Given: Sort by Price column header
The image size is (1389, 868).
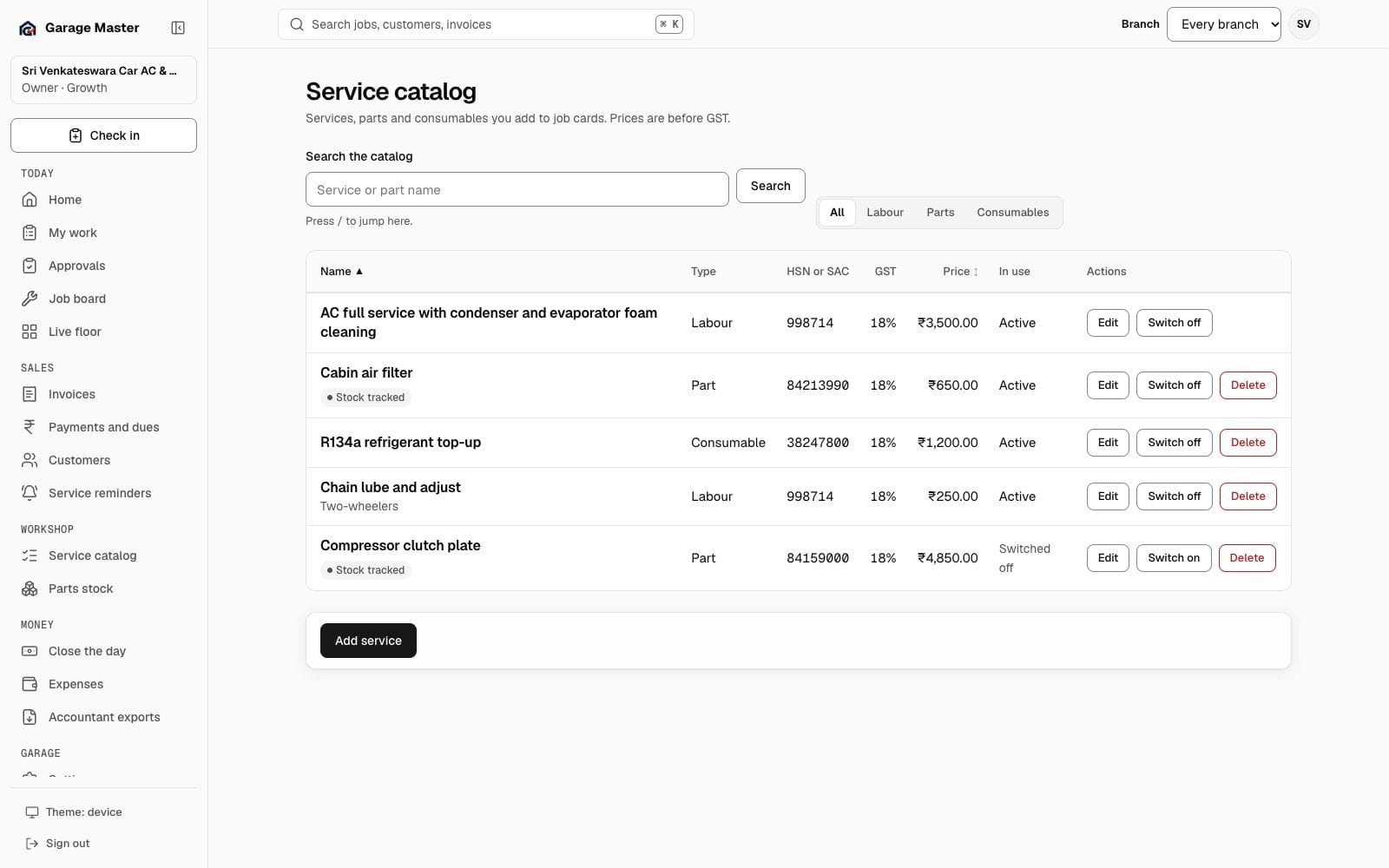Looking at the screenshot, I should 960,272.
